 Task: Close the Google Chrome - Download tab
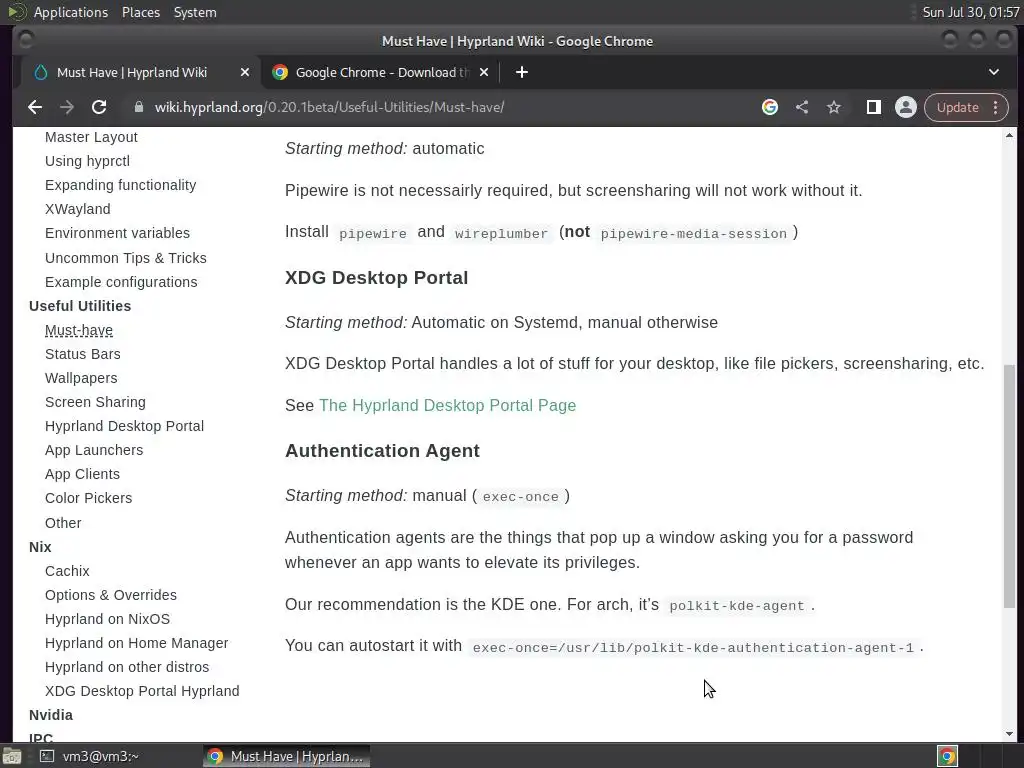pyautogui.click(x=484, y=72)
